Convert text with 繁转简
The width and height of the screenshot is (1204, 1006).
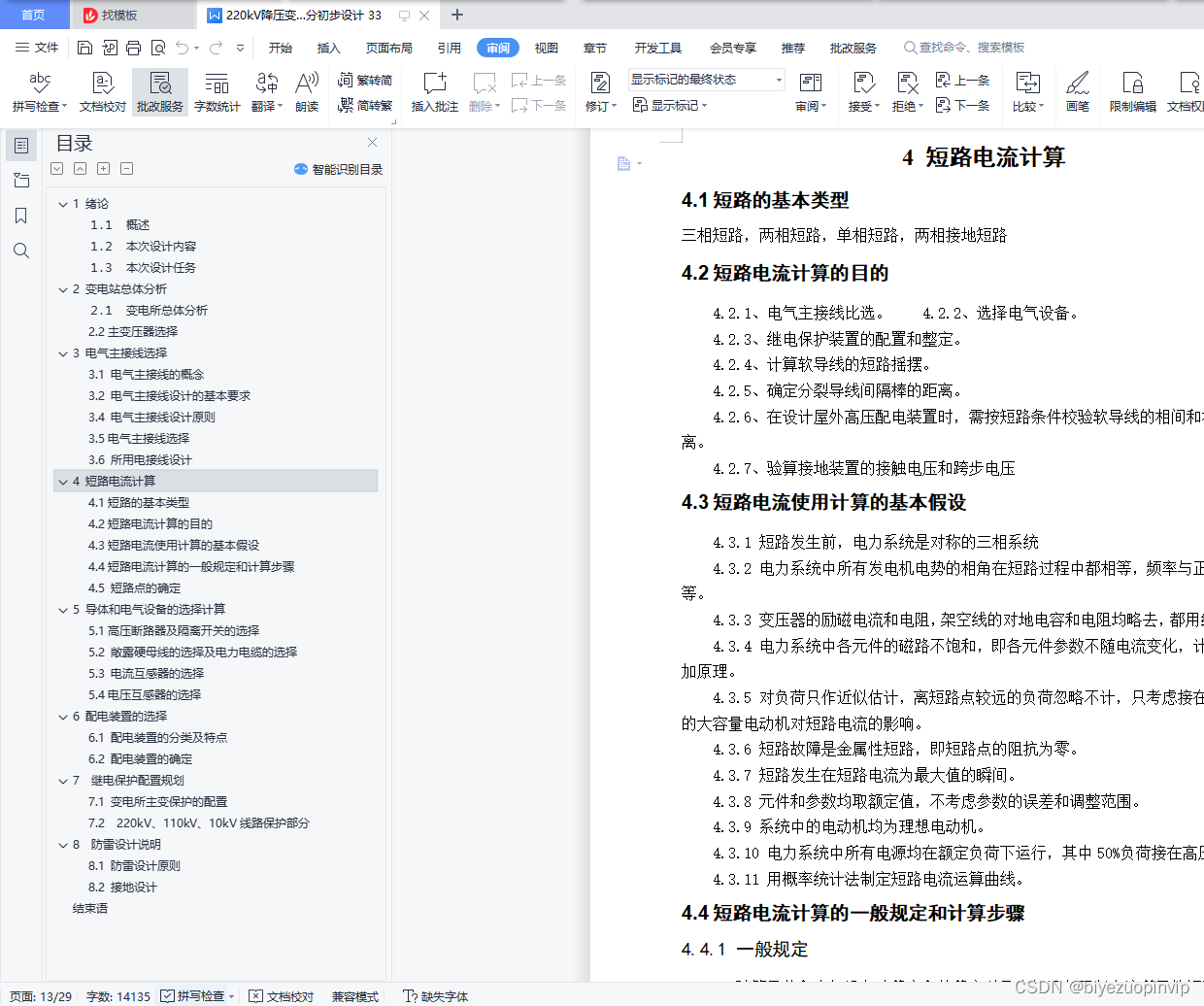coord(365,81)
